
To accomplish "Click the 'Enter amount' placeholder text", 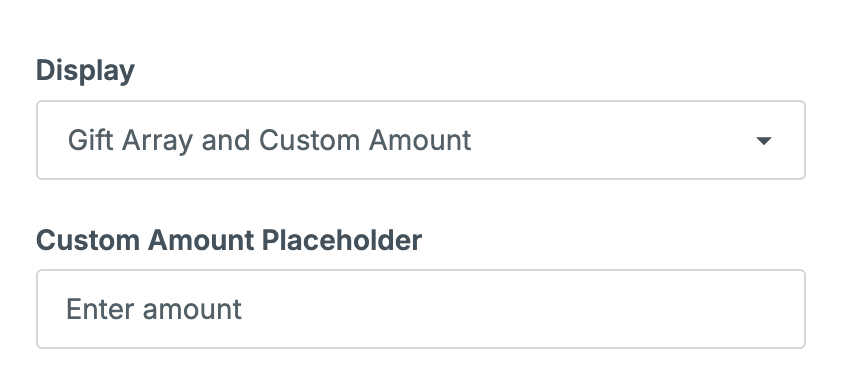I will pos(153,309).
